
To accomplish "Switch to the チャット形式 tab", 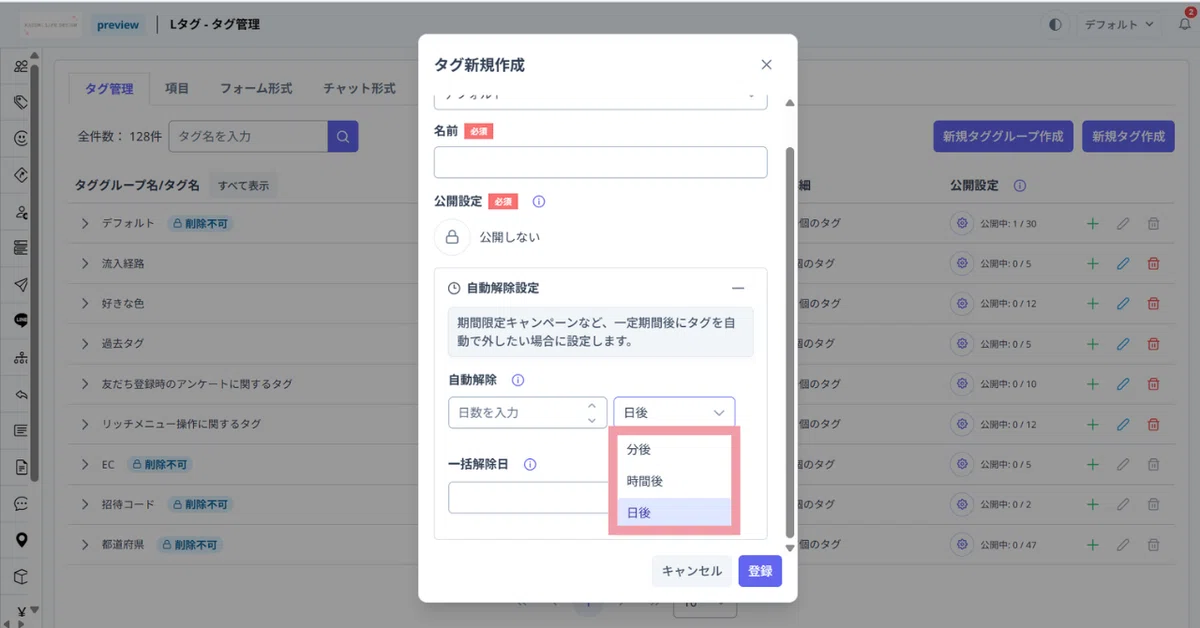I will pyautogui.click(x=359, y=88).
